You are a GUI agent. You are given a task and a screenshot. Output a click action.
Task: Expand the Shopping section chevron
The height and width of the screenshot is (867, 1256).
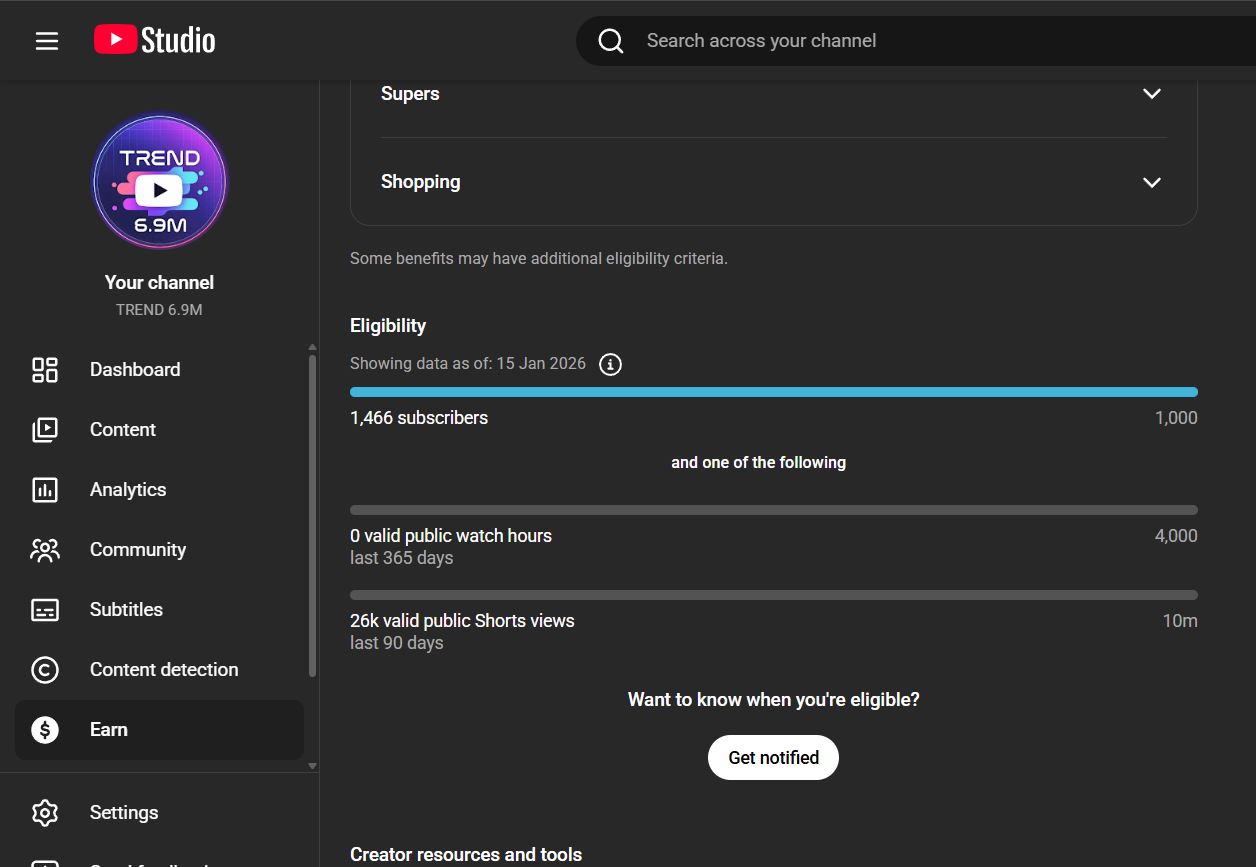point(1152,183)
